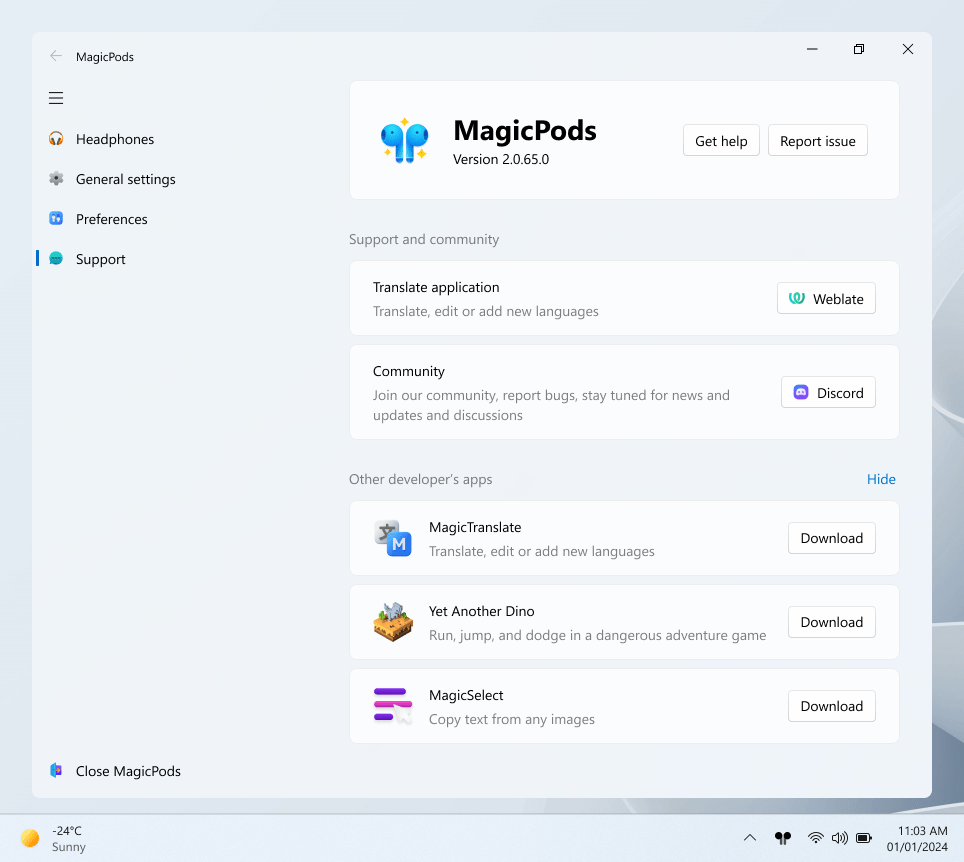Click the back arrow in title bar
This screenshot has width=964, height=862.
[56, 56]
